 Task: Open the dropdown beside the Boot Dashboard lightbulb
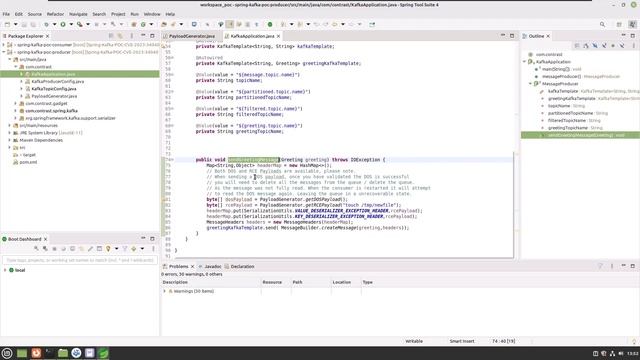pyautogui.click(x=116, y=249)
